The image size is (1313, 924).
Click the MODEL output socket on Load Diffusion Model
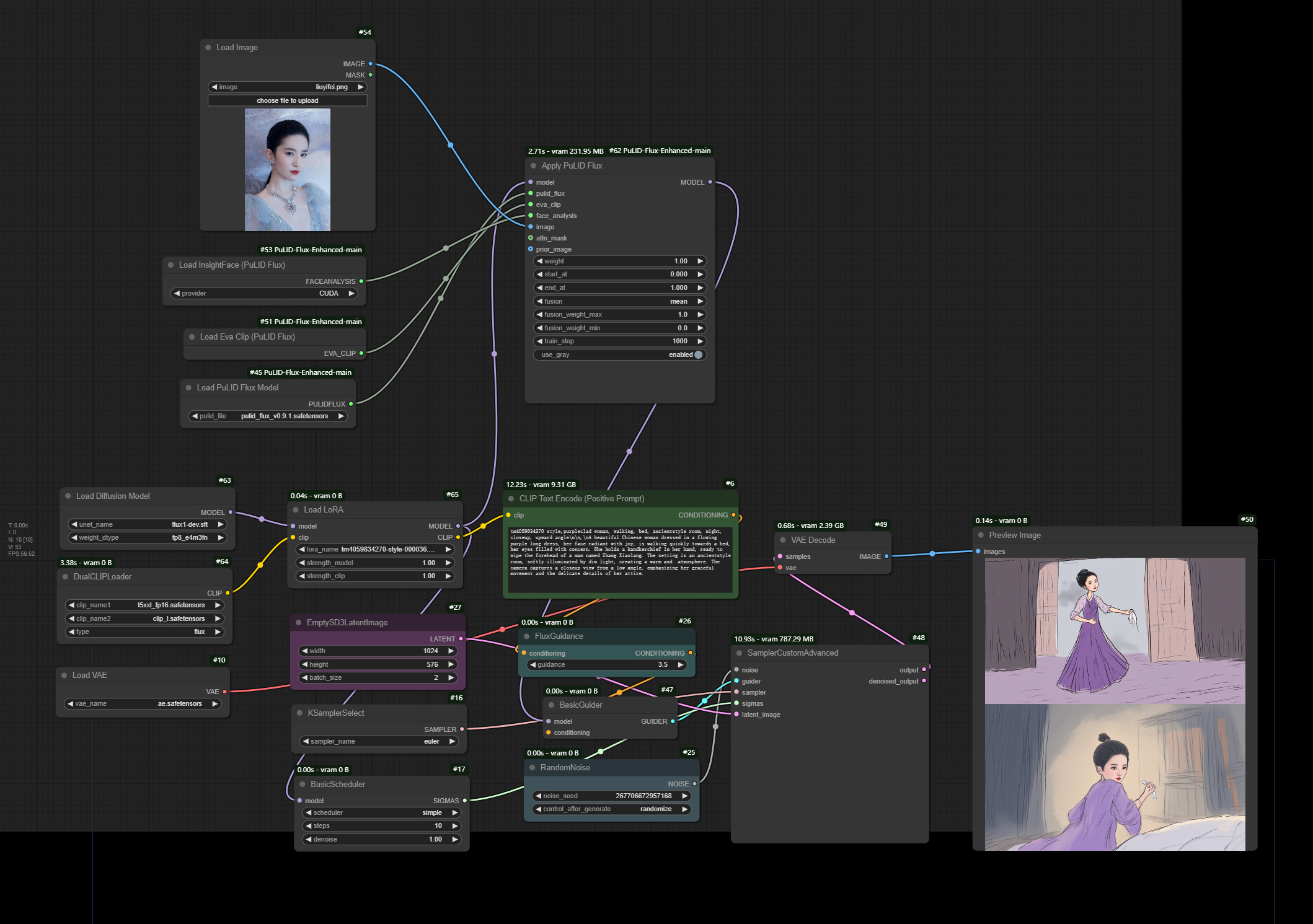tap(231, 513)
